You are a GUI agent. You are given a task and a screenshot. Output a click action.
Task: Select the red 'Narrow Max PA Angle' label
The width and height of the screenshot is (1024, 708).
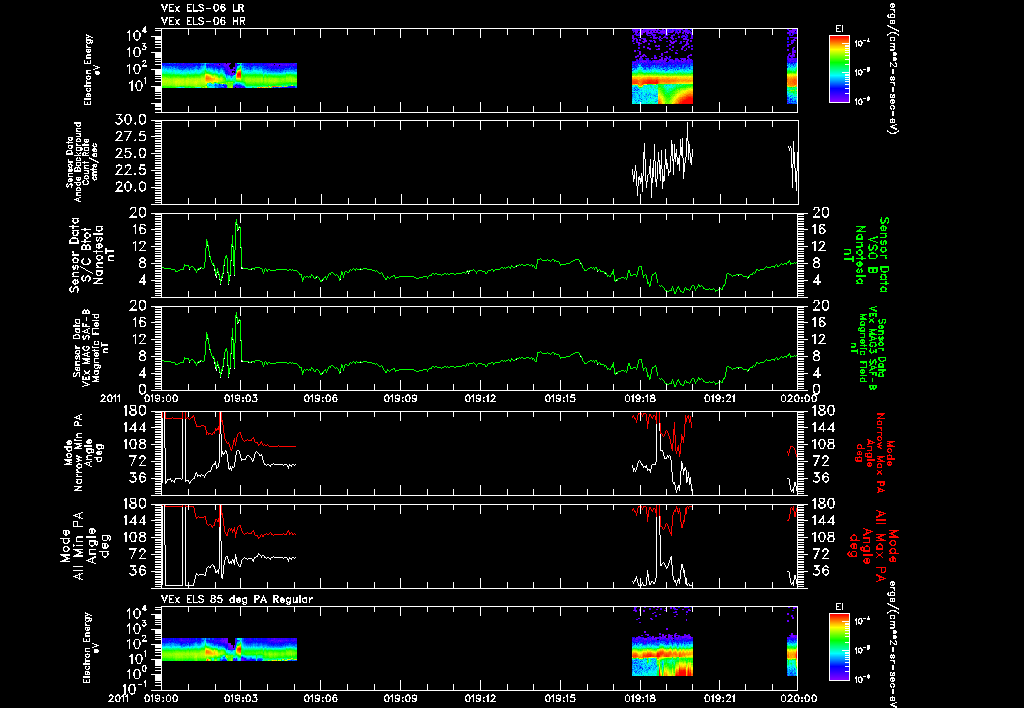pos(874,453)
